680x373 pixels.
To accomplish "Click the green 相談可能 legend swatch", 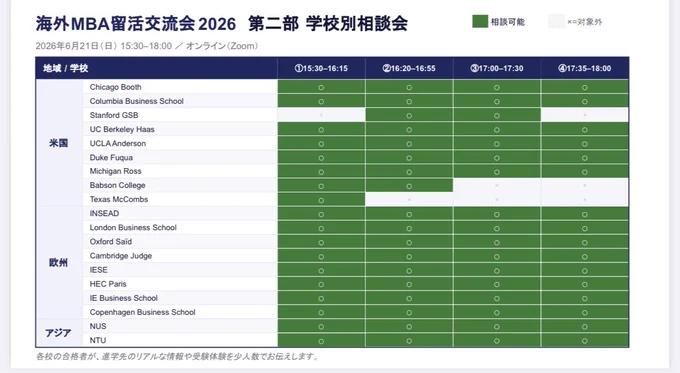I will click(x=480, y=21).
